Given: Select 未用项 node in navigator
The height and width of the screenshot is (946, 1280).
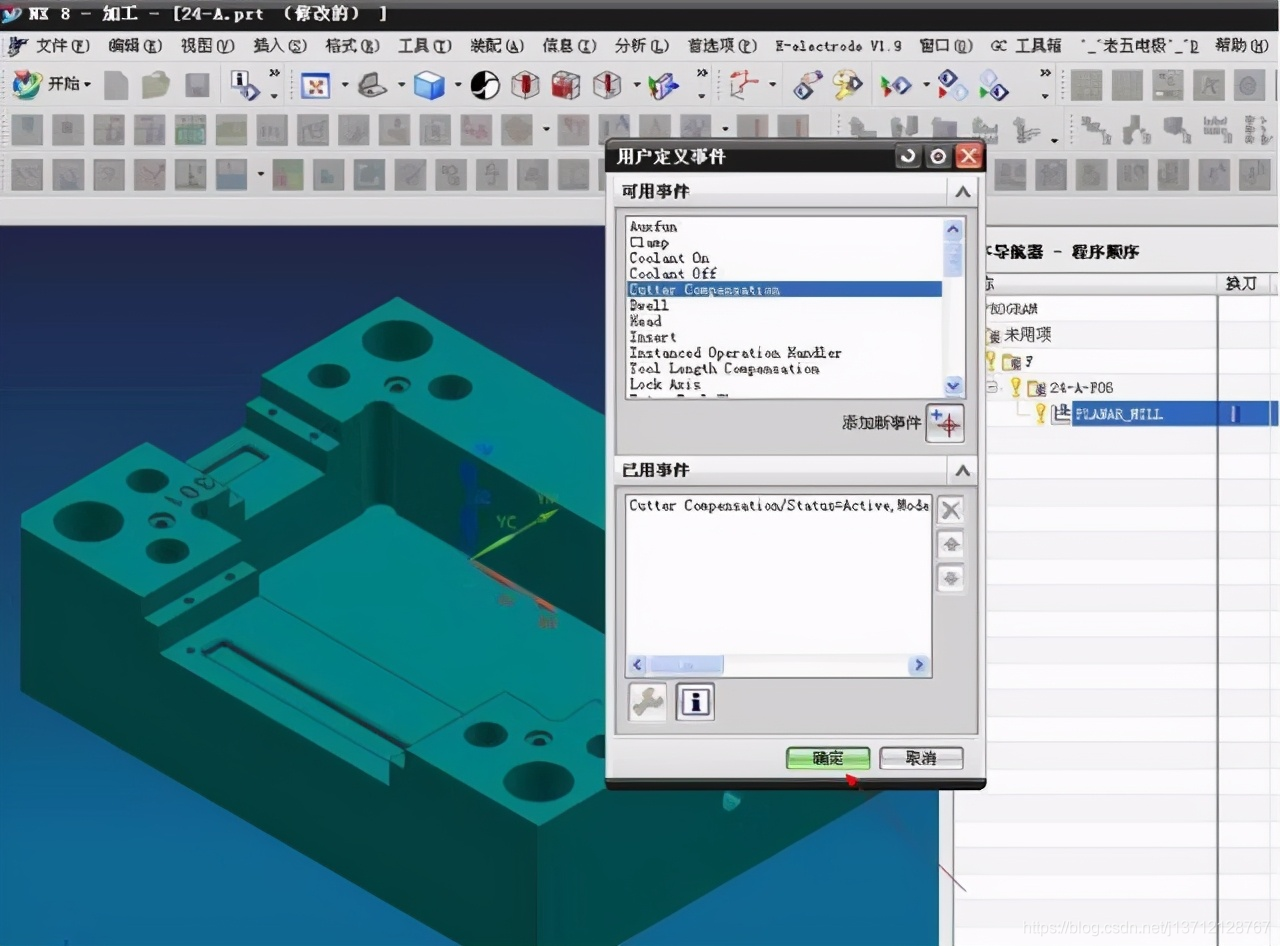Looking at the screenshot, I should (x=1028, y=335).
